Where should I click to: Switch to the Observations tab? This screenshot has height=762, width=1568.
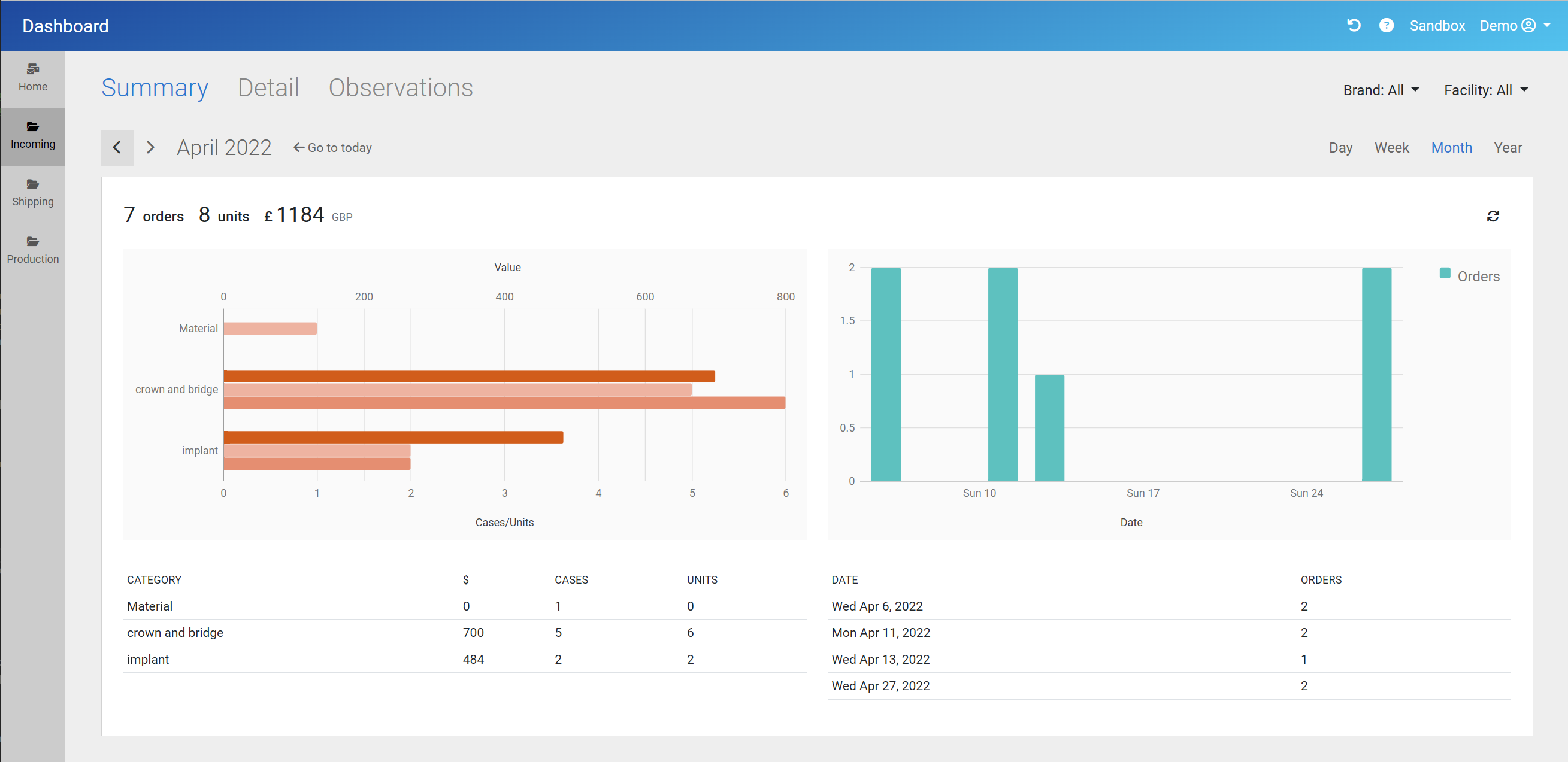click(x=400, y=88)
